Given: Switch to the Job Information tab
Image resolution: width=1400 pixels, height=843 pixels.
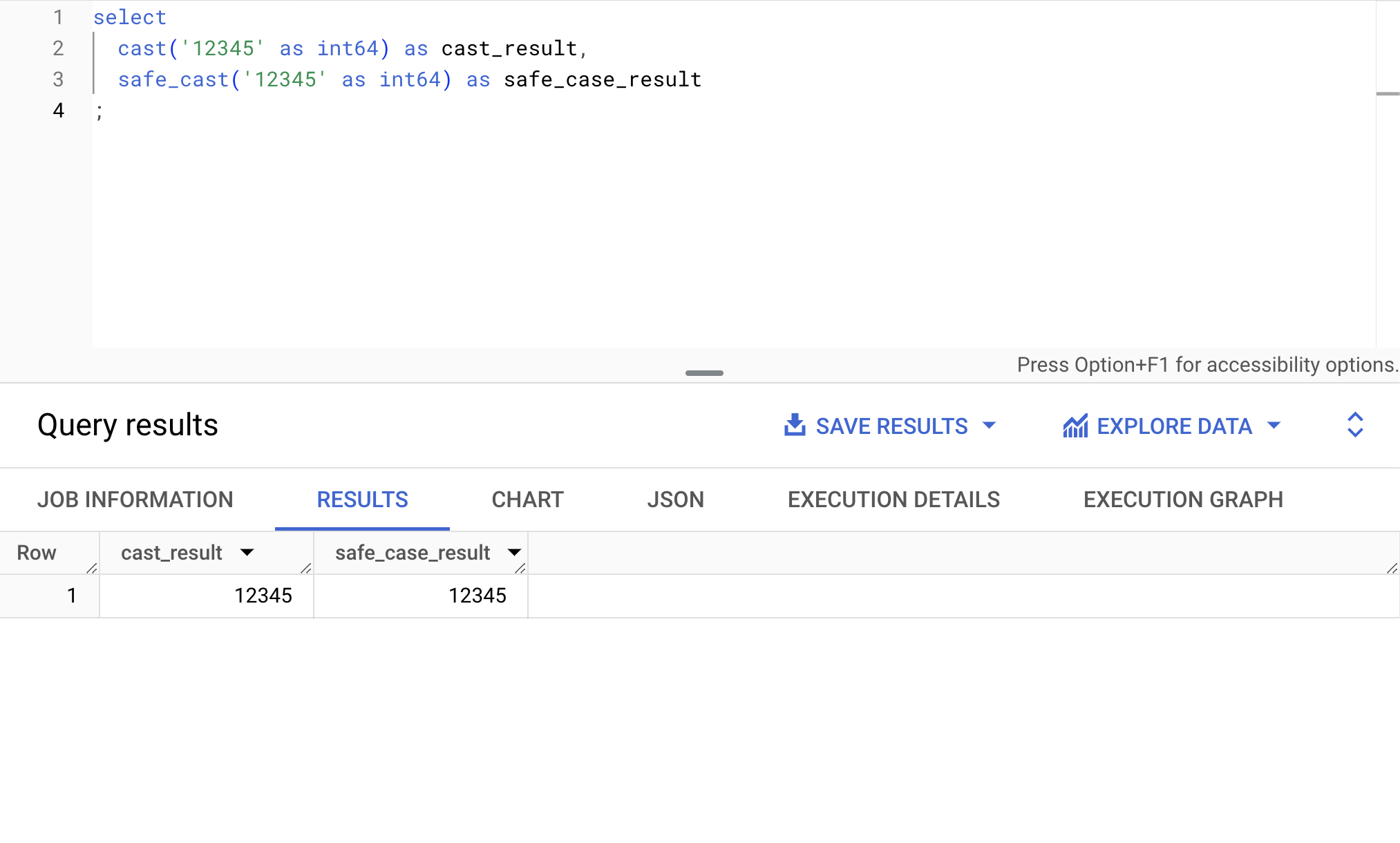Looking at the screenshot, I should (x=135, y=500).
